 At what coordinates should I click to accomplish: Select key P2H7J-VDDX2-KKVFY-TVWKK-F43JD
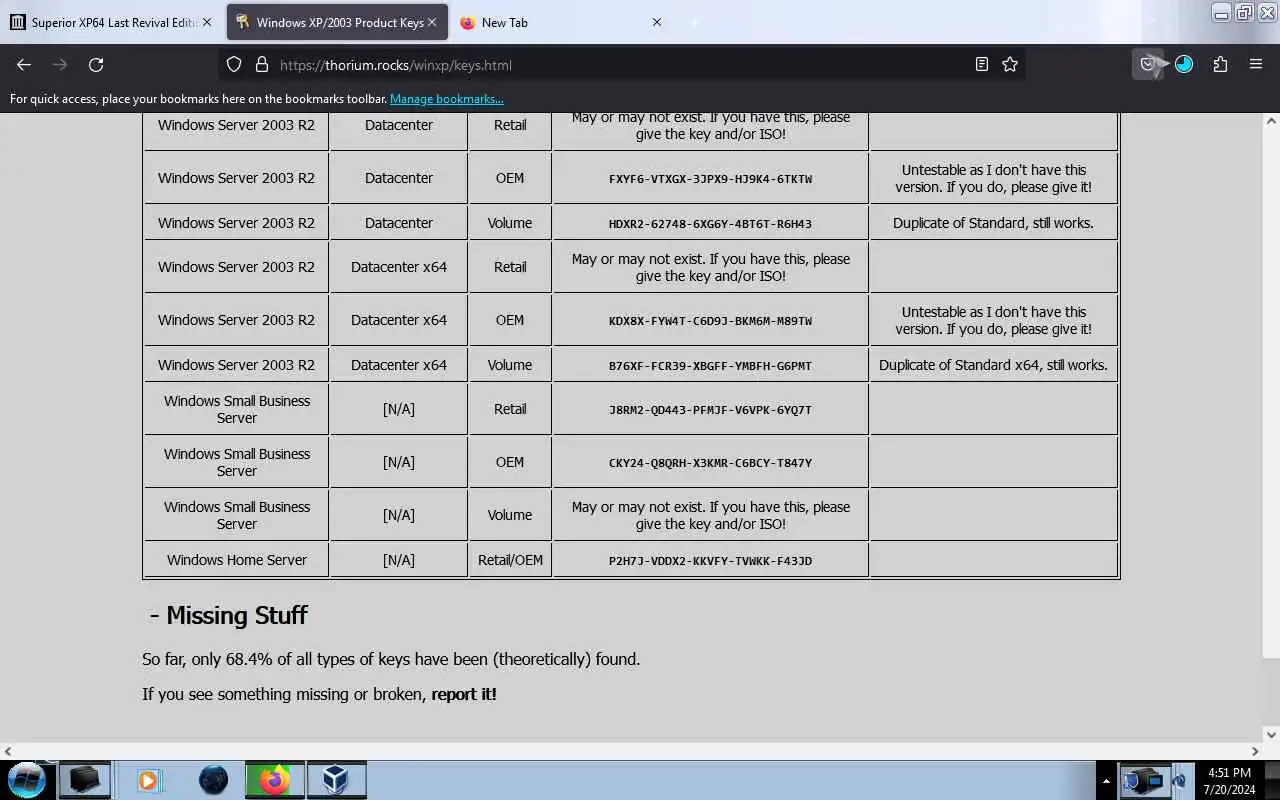pyautogui.click(x=710, y=561)
